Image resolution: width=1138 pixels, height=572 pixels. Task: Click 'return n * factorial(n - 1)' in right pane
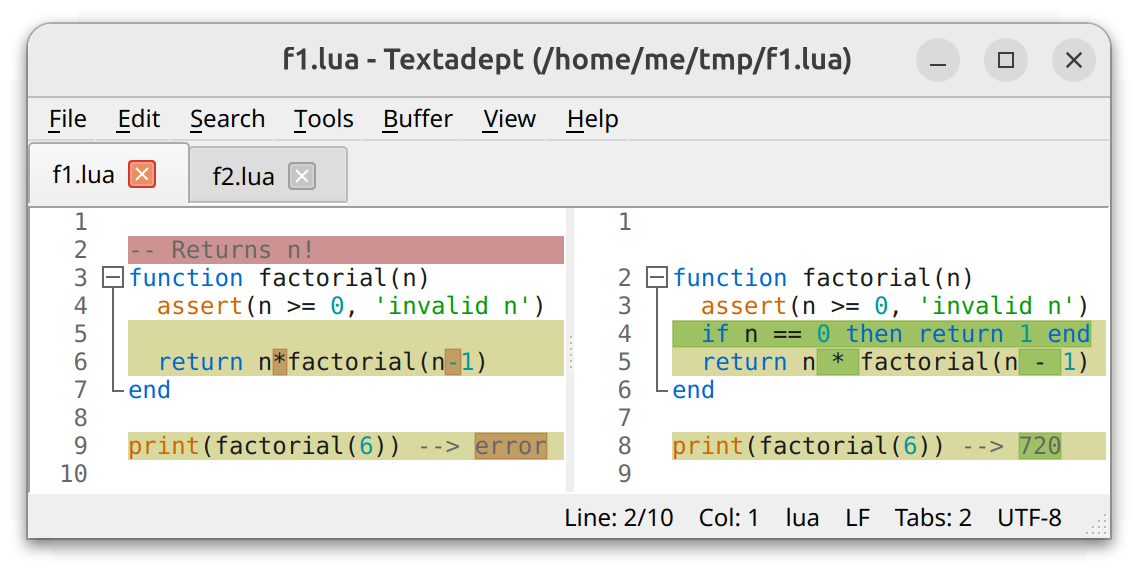[x=896, y=361]
